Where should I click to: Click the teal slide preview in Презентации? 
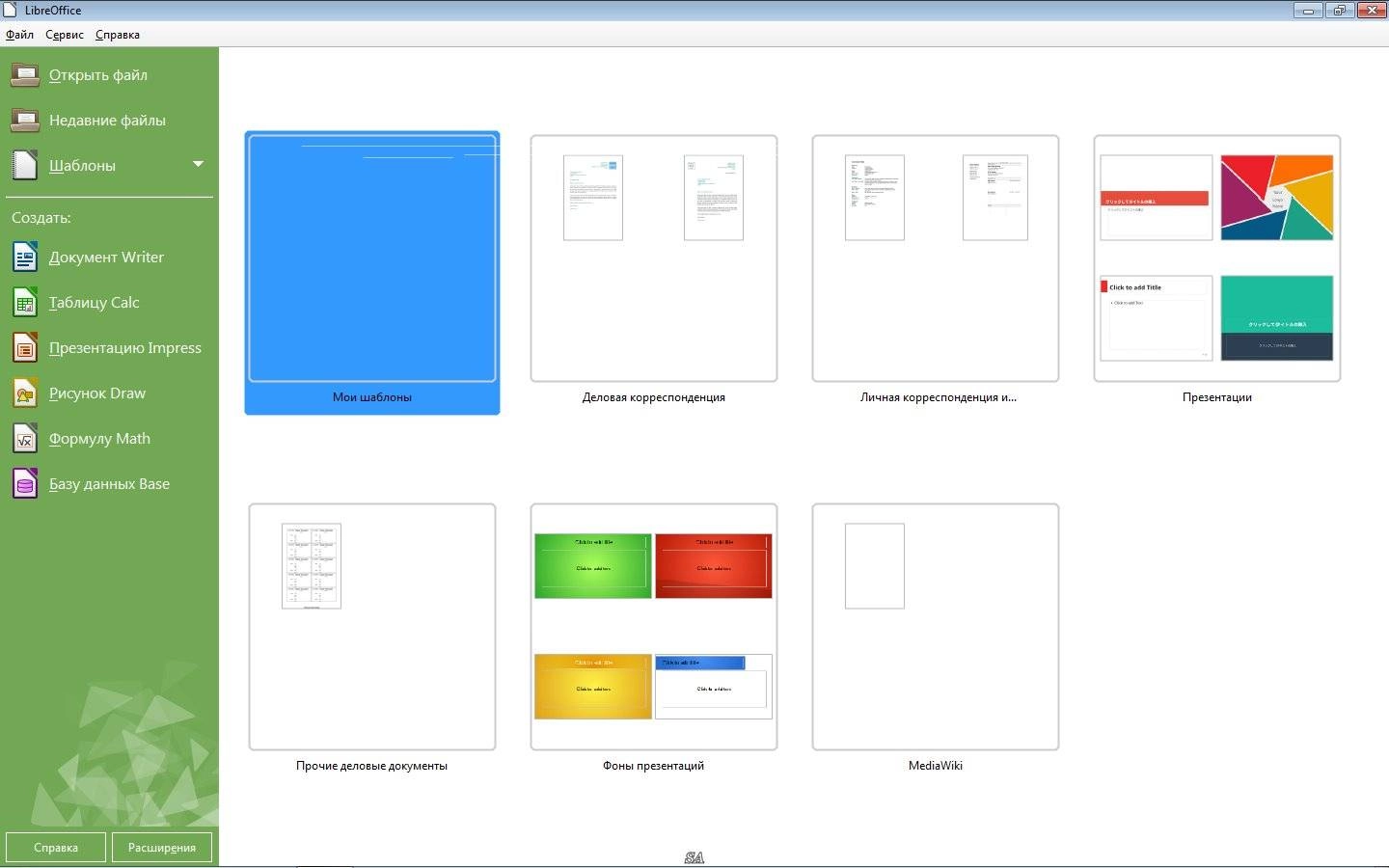[1277, 318]
